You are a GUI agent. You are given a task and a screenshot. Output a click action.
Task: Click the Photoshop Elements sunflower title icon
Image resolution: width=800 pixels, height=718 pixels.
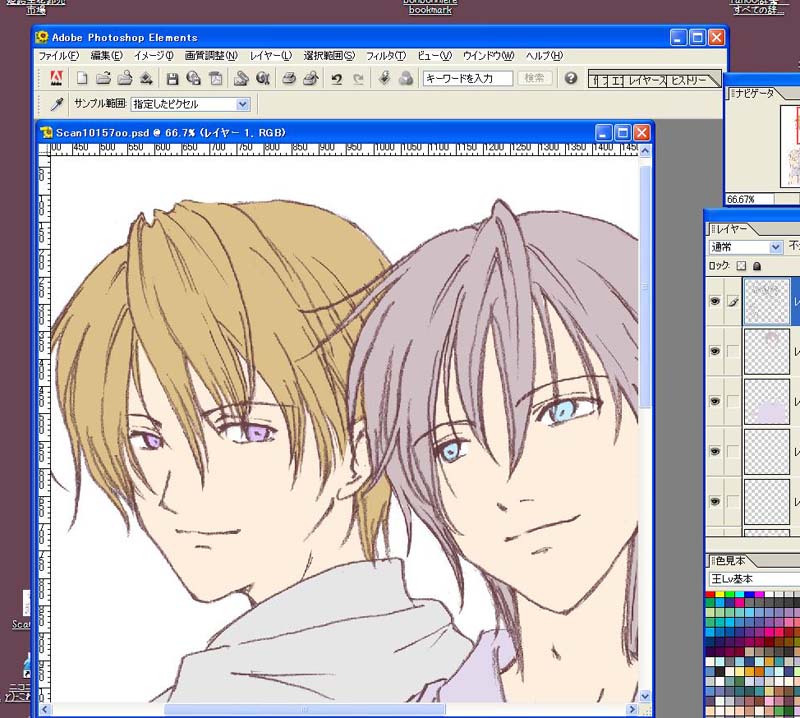[x=42, y=37]
